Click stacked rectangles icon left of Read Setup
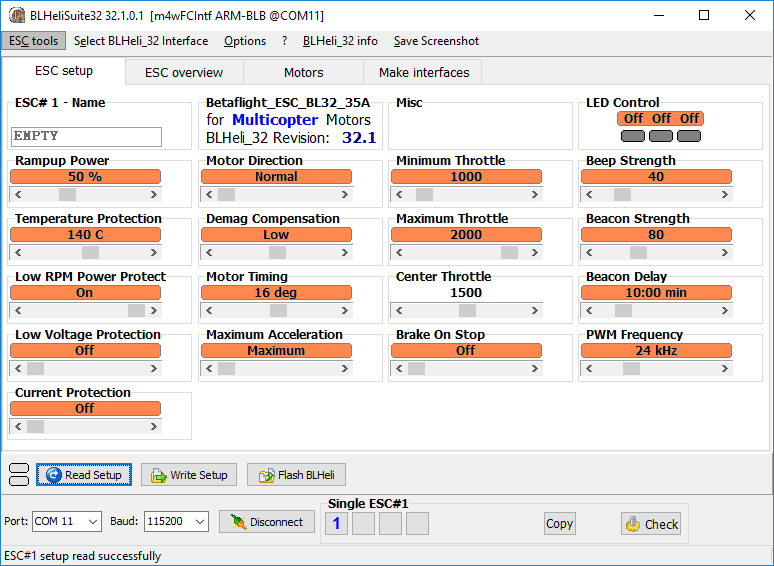The image size is (774, 566). [19, 475]
